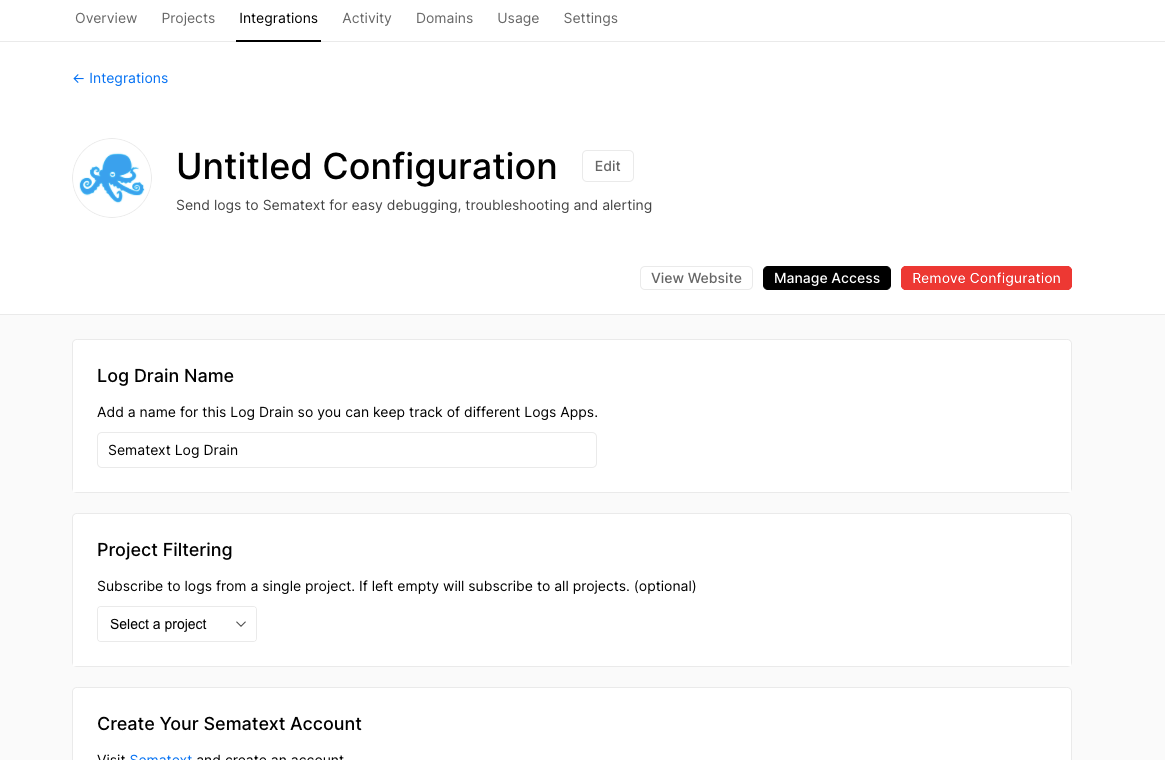Click the View Website button

pos(696,278)
